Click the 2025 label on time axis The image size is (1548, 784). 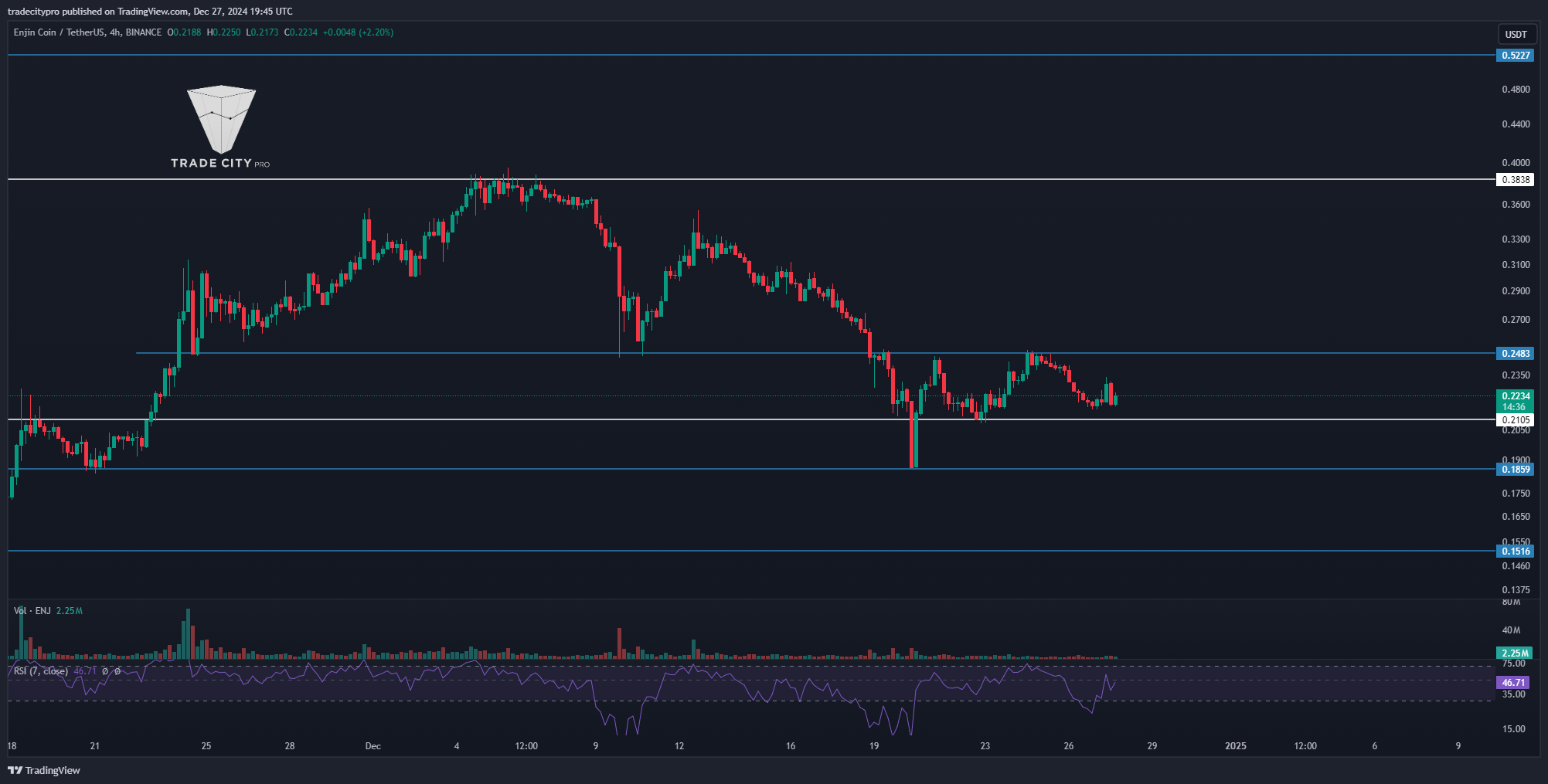coord(1236,746)
